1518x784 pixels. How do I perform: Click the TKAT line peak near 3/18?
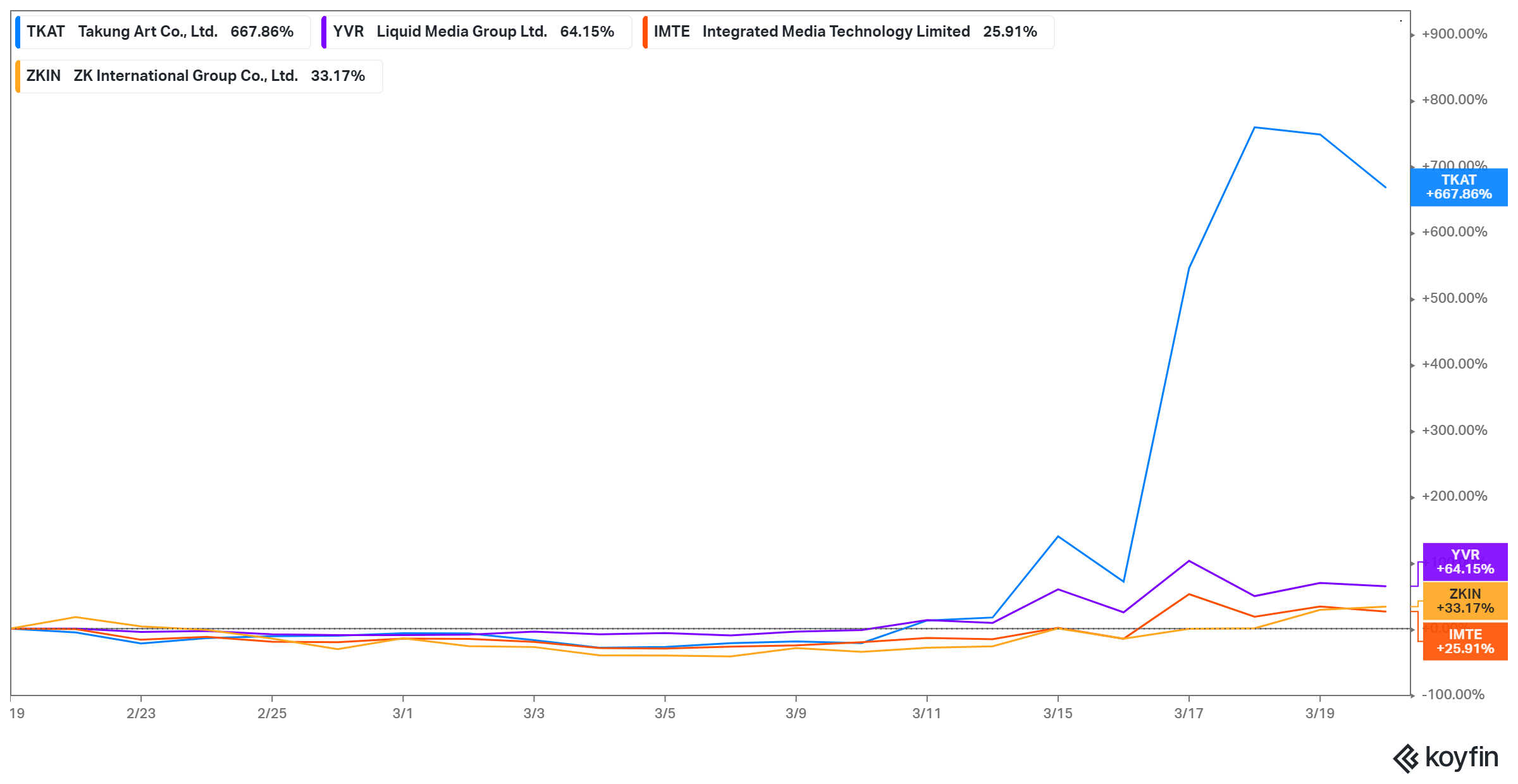[x=1254, y=128]
